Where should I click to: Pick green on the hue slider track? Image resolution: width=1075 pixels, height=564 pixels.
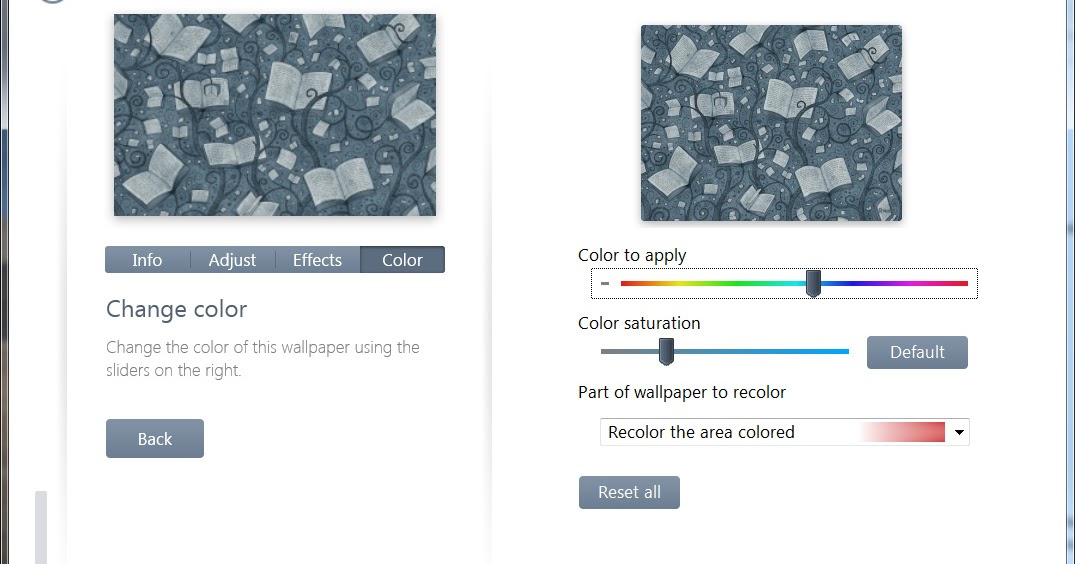740,283
